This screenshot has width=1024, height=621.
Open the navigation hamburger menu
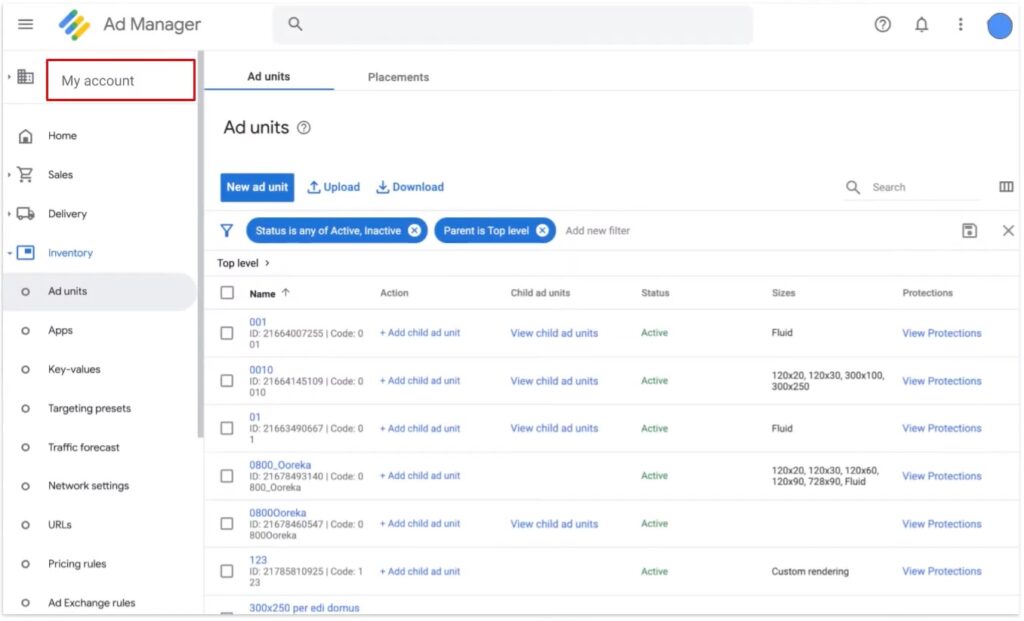[x=25, y=25]
